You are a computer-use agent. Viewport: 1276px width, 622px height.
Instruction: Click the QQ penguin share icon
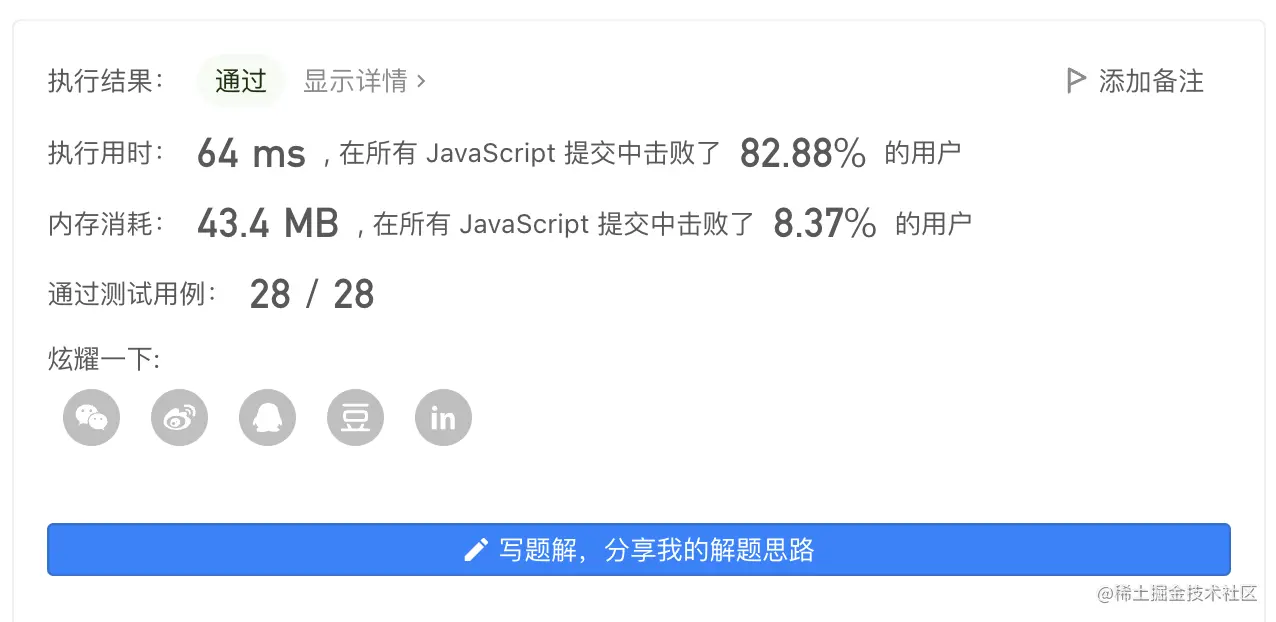coord(267,417)
